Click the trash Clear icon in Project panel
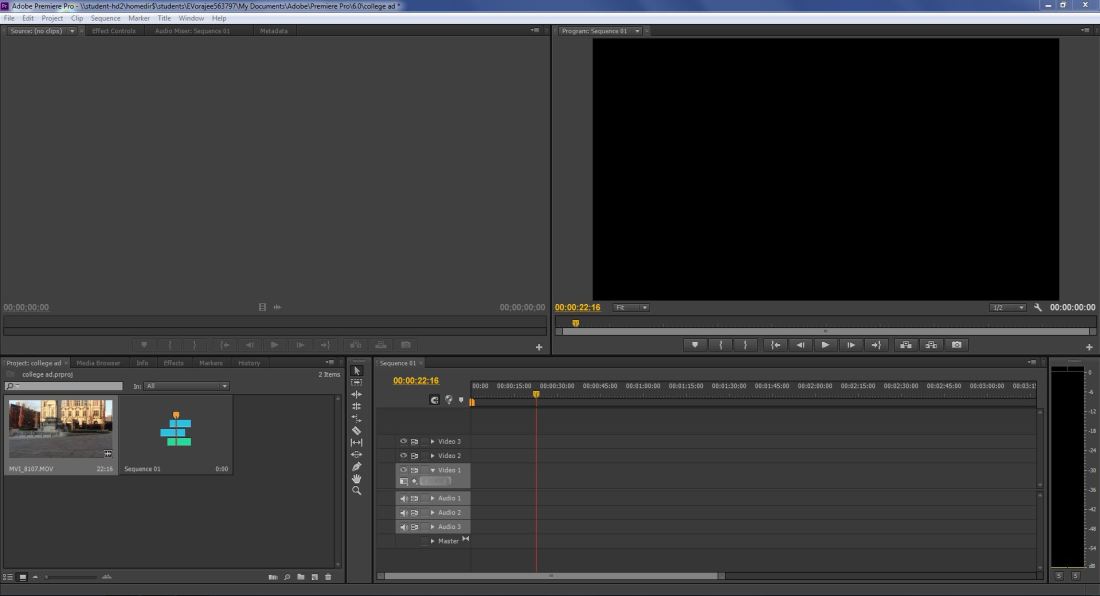 click(327, 577)
